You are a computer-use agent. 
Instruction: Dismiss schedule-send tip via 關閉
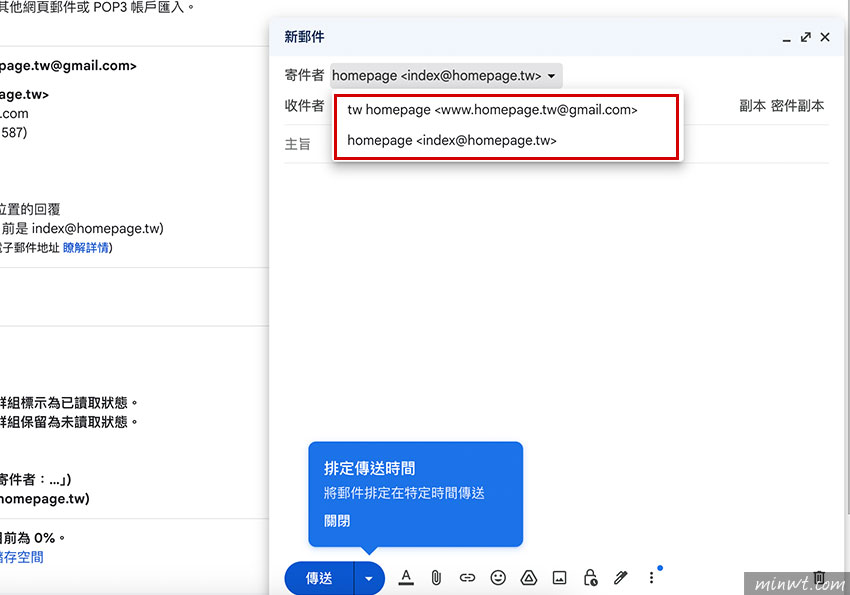[337, 521]
